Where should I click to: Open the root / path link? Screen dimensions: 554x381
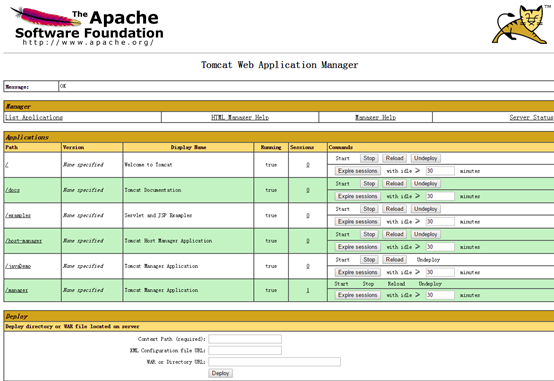(x=7, y=165)
